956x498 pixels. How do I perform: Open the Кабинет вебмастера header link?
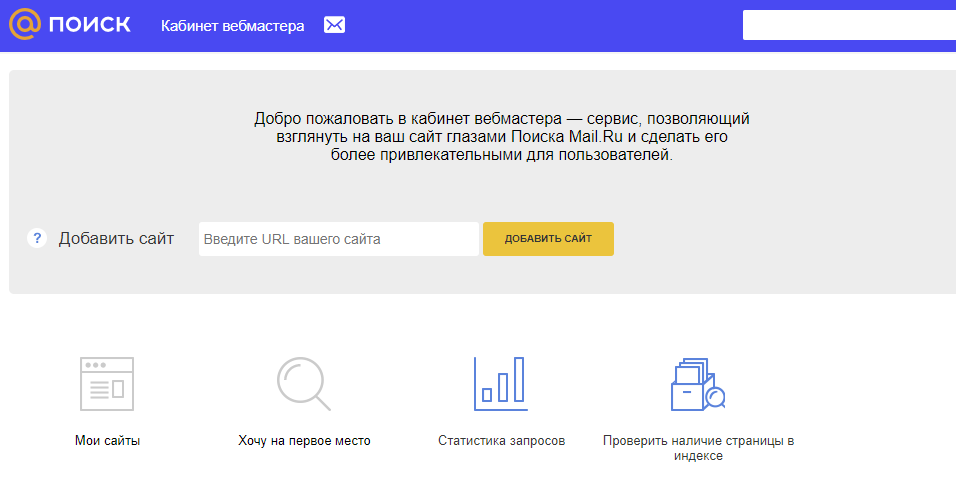click(x=232, y=26)
